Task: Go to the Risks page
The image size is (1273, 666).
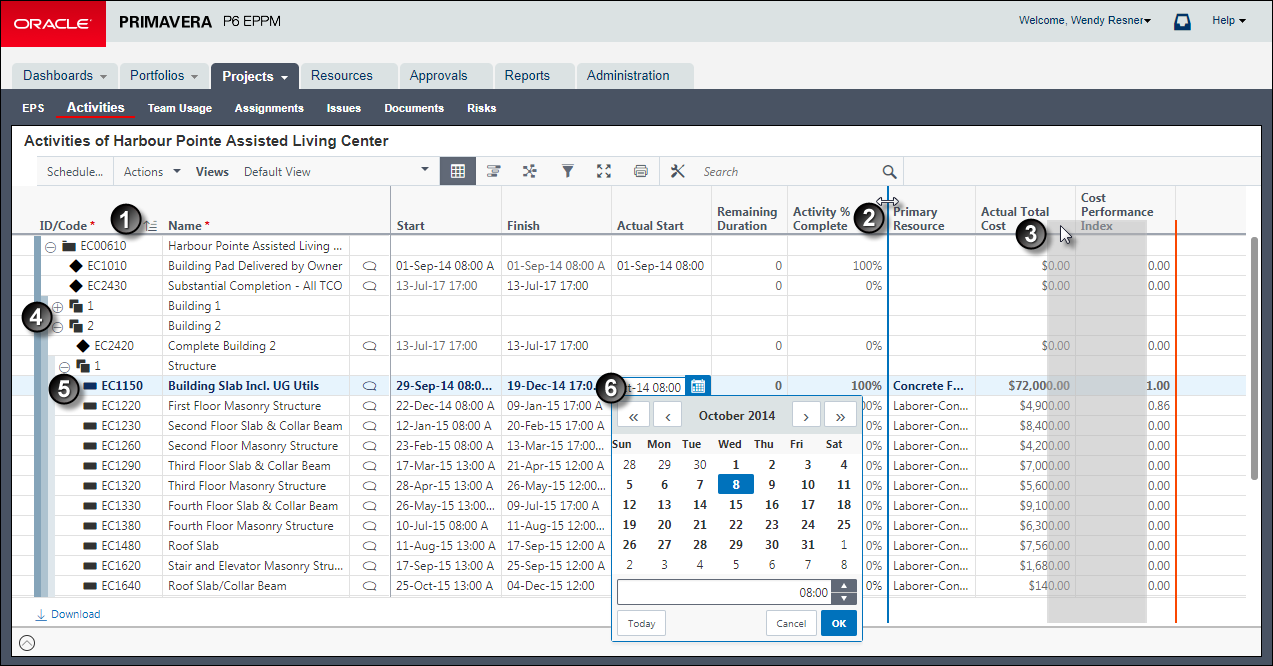Action: coord(482,108)
